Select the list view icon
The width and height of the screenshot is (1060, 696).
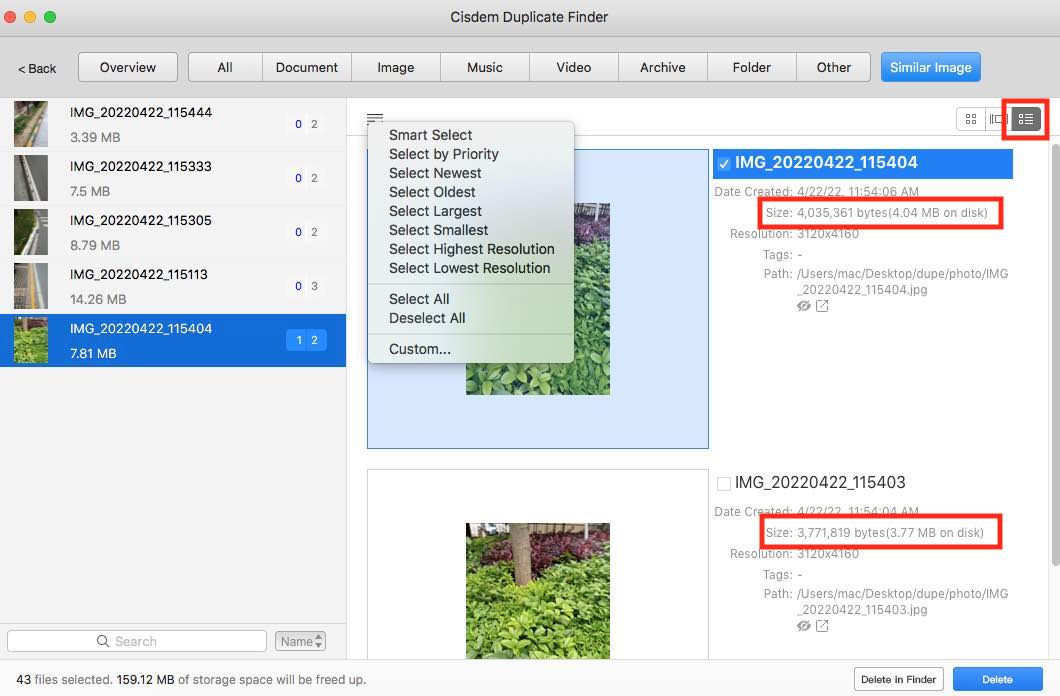(x=1024, y=119)
